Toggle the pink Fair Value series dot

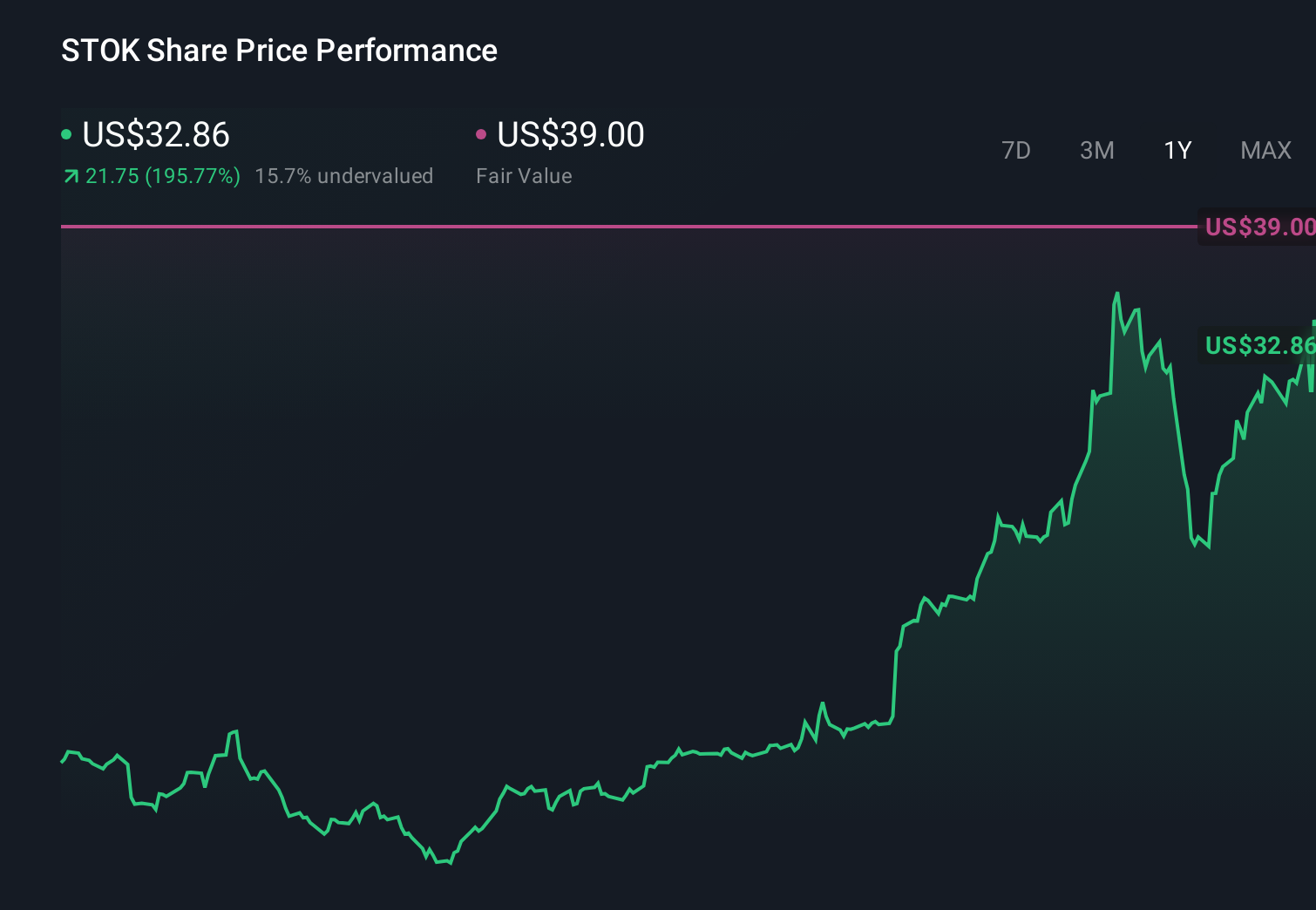click(x=480, y=133)
